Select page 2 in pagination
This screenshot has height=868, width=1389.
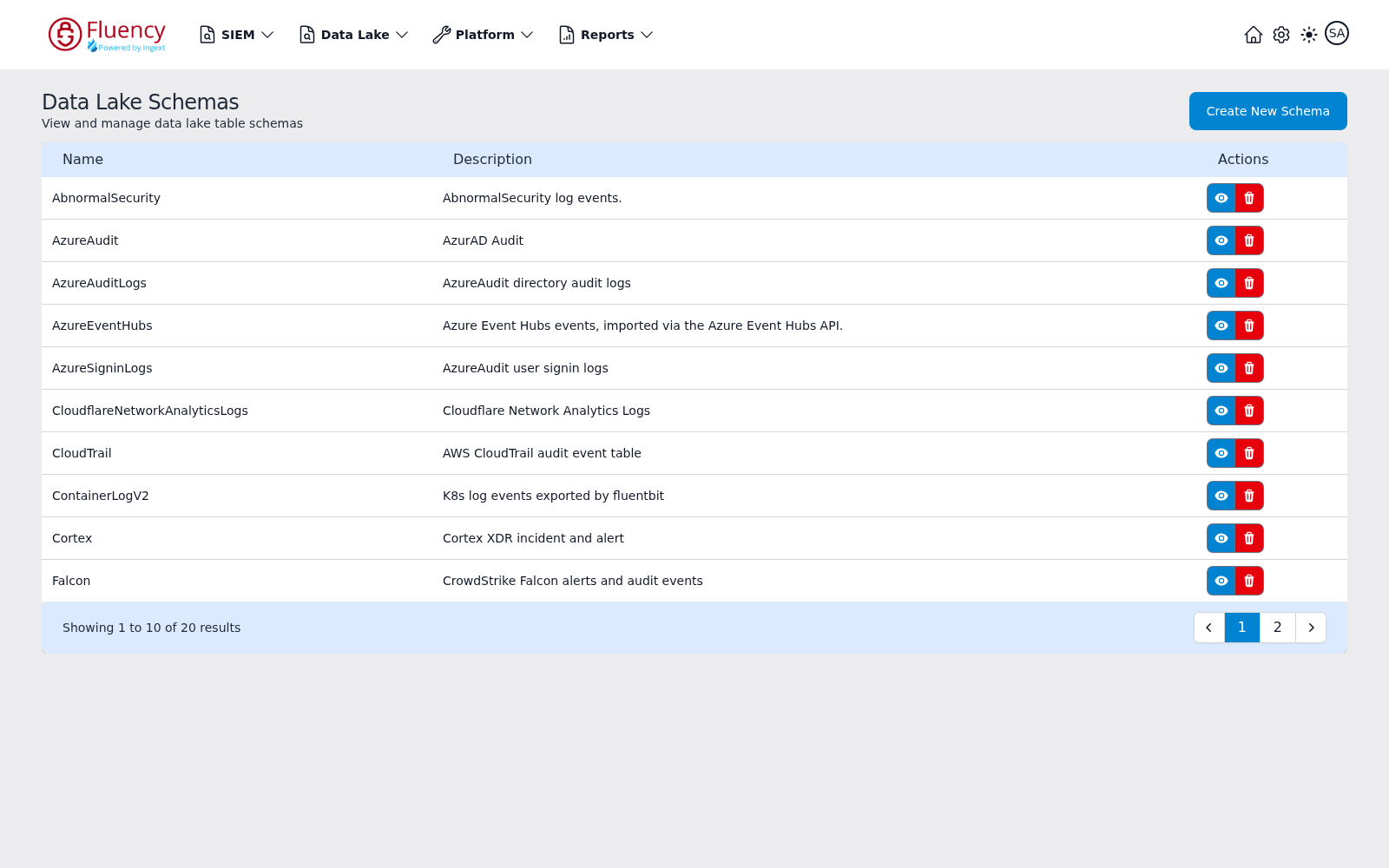(x=1278, y=628)
